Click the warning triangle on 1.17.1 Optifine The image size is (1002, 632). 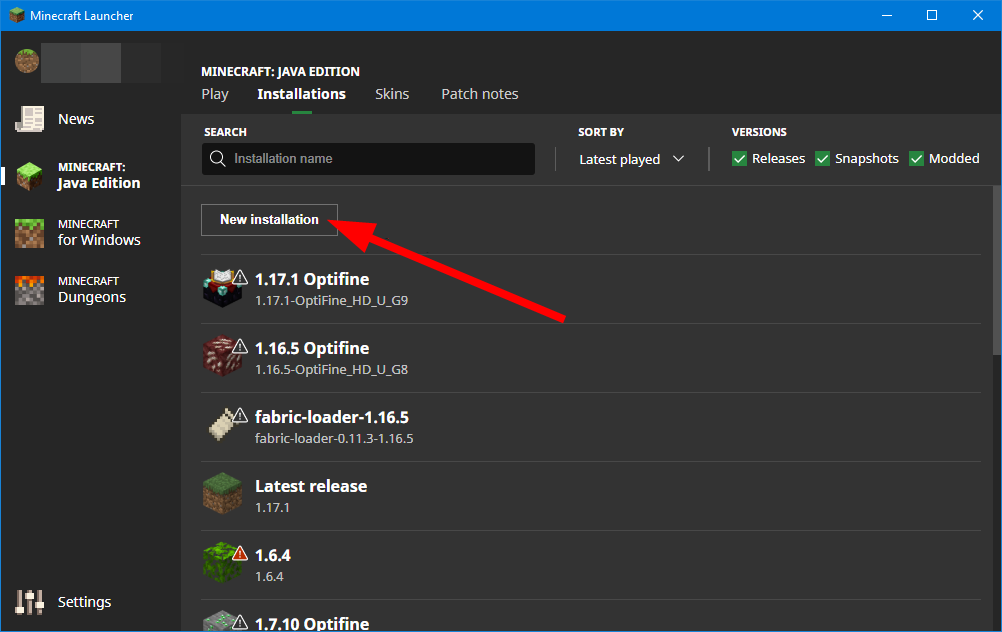pyautogui.click(x=240, y=277)
